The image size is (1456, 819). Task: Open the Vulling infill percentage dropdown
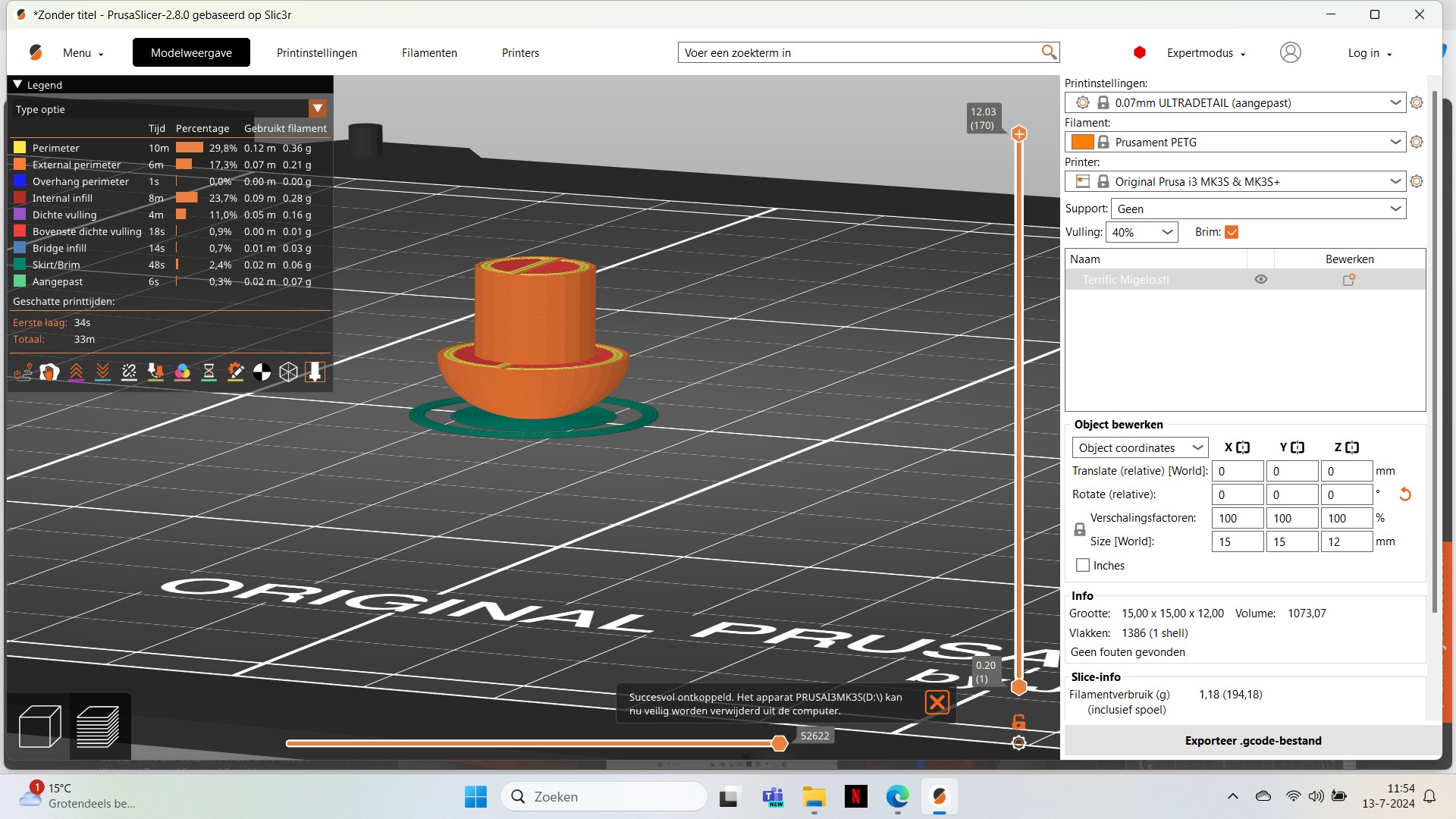pyautogui.click(x=1142, y=232)
